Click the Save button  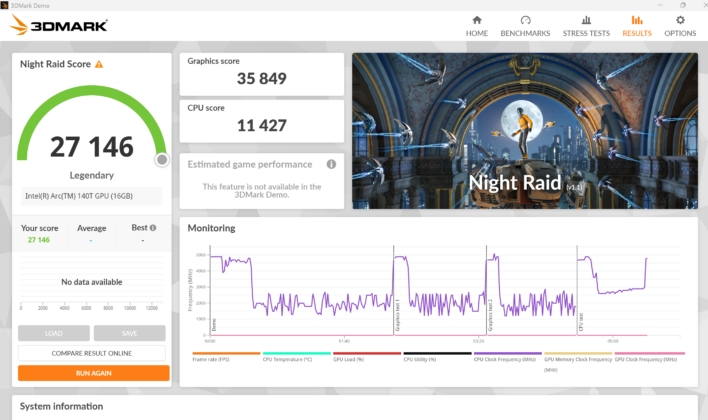click(x=130, y=333)
